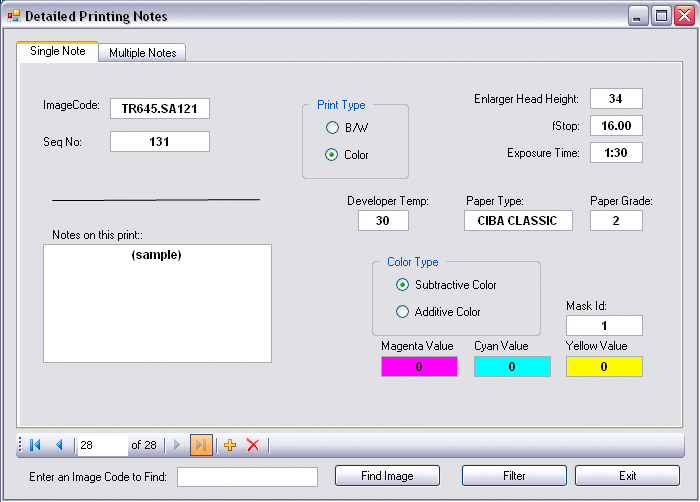Go to the first record

pyautogui.click(x=35, y=445)
